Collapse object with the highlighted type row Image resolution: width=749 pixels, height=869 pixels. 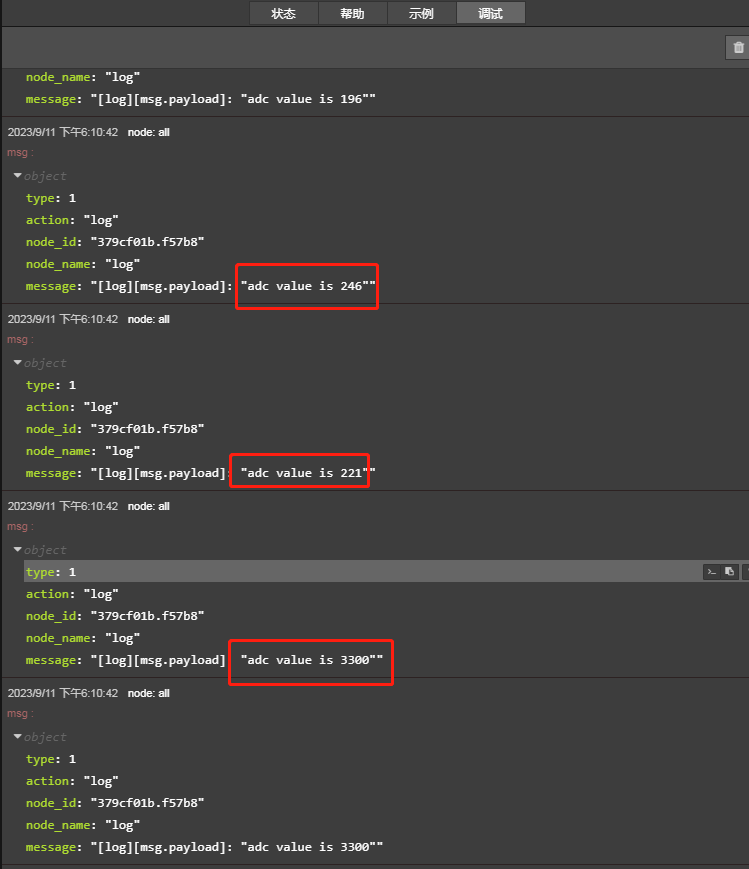(x=18, y=550)
